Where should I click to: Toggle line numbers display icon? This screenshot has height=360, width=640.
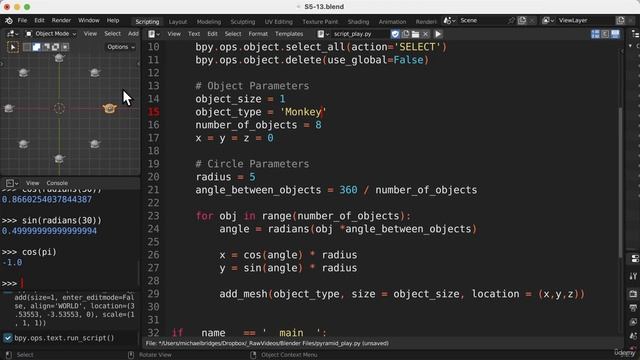click(x=595, y=34)
